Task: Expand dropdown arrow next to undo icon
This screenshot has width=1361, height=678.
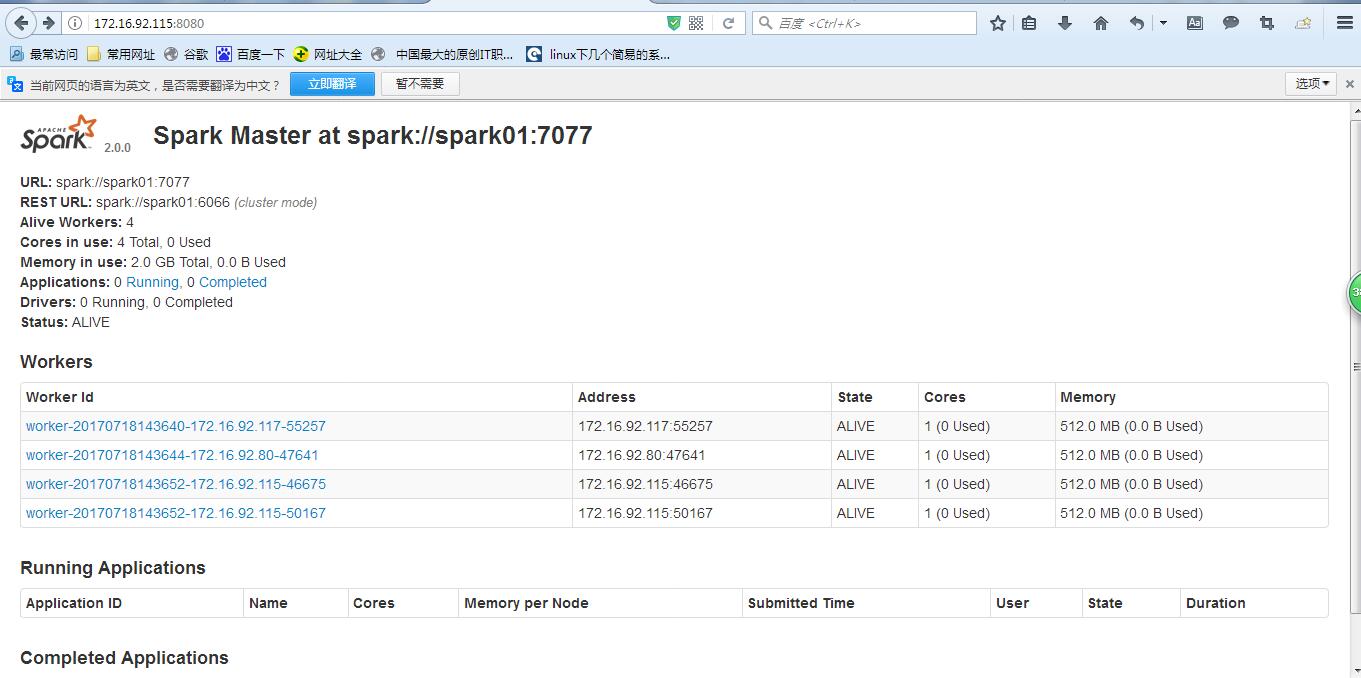Action: [x=1163, y=23]
